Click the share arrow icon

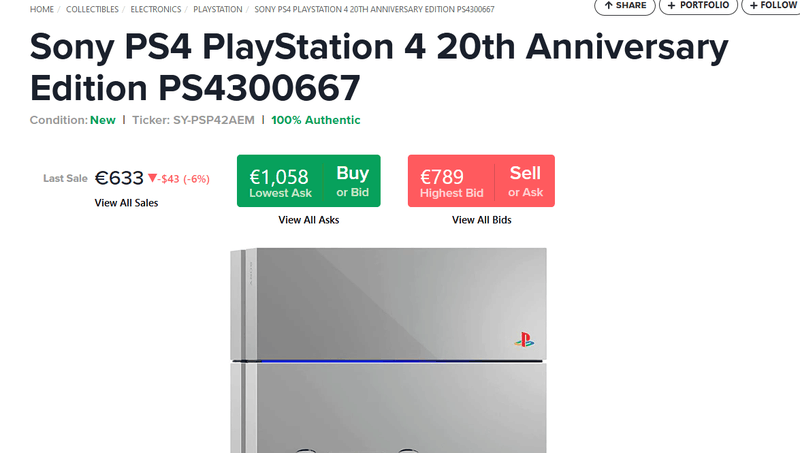coord(608,5)
